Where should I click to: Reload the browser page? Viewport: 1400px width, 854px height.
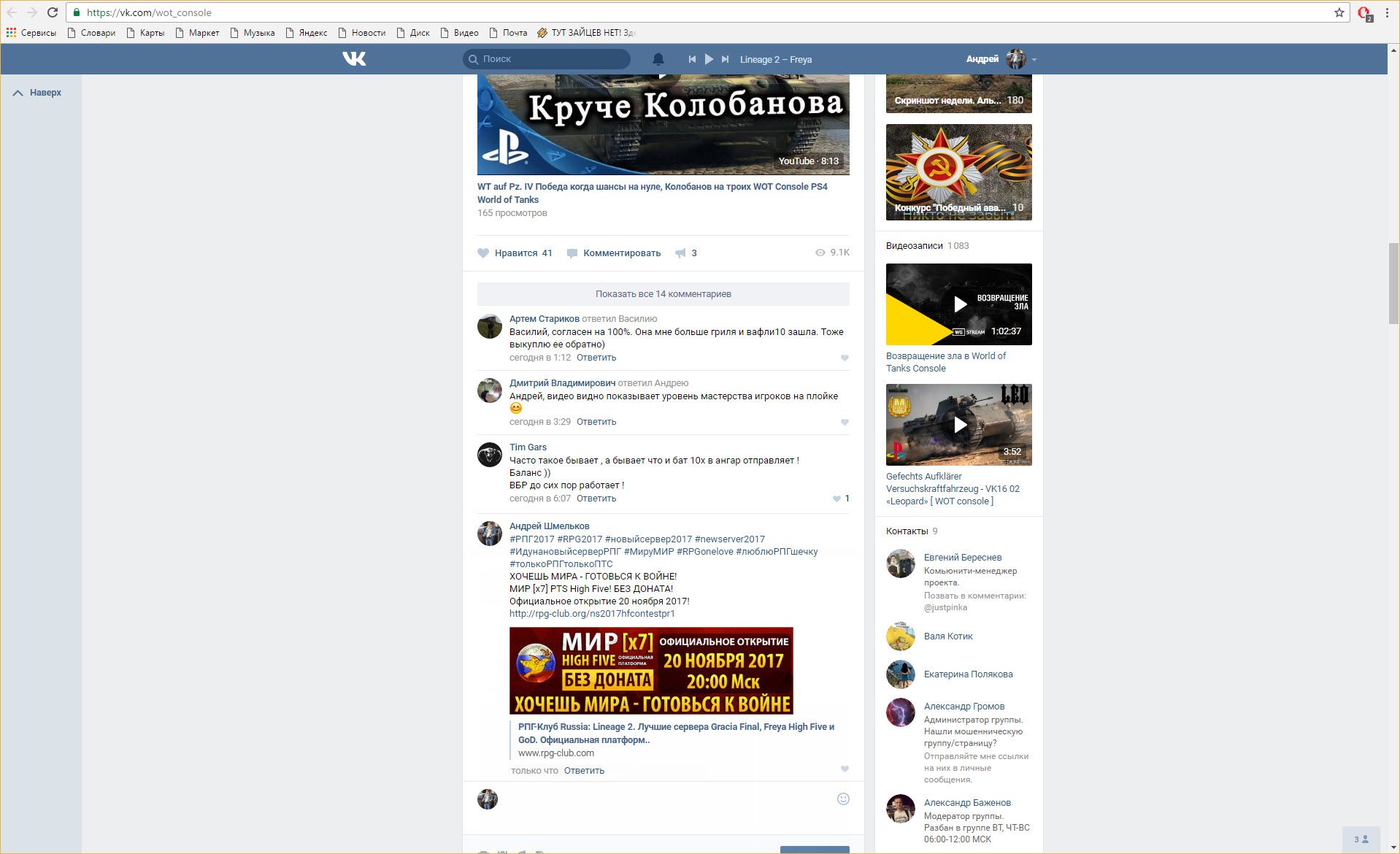click(53, 12)
